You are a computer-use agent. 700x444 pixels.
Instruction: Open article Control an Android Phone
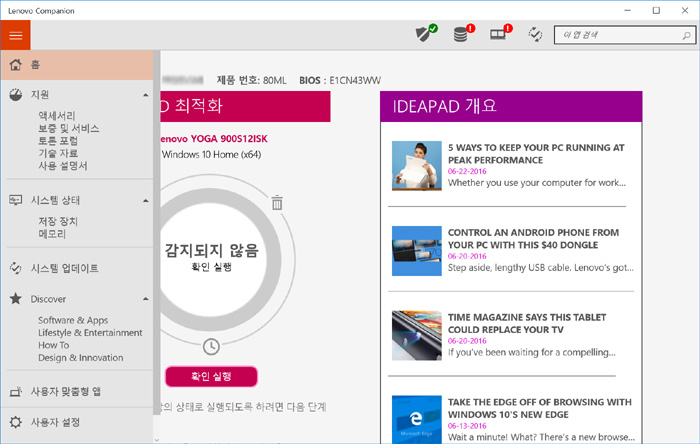(533, 239)
